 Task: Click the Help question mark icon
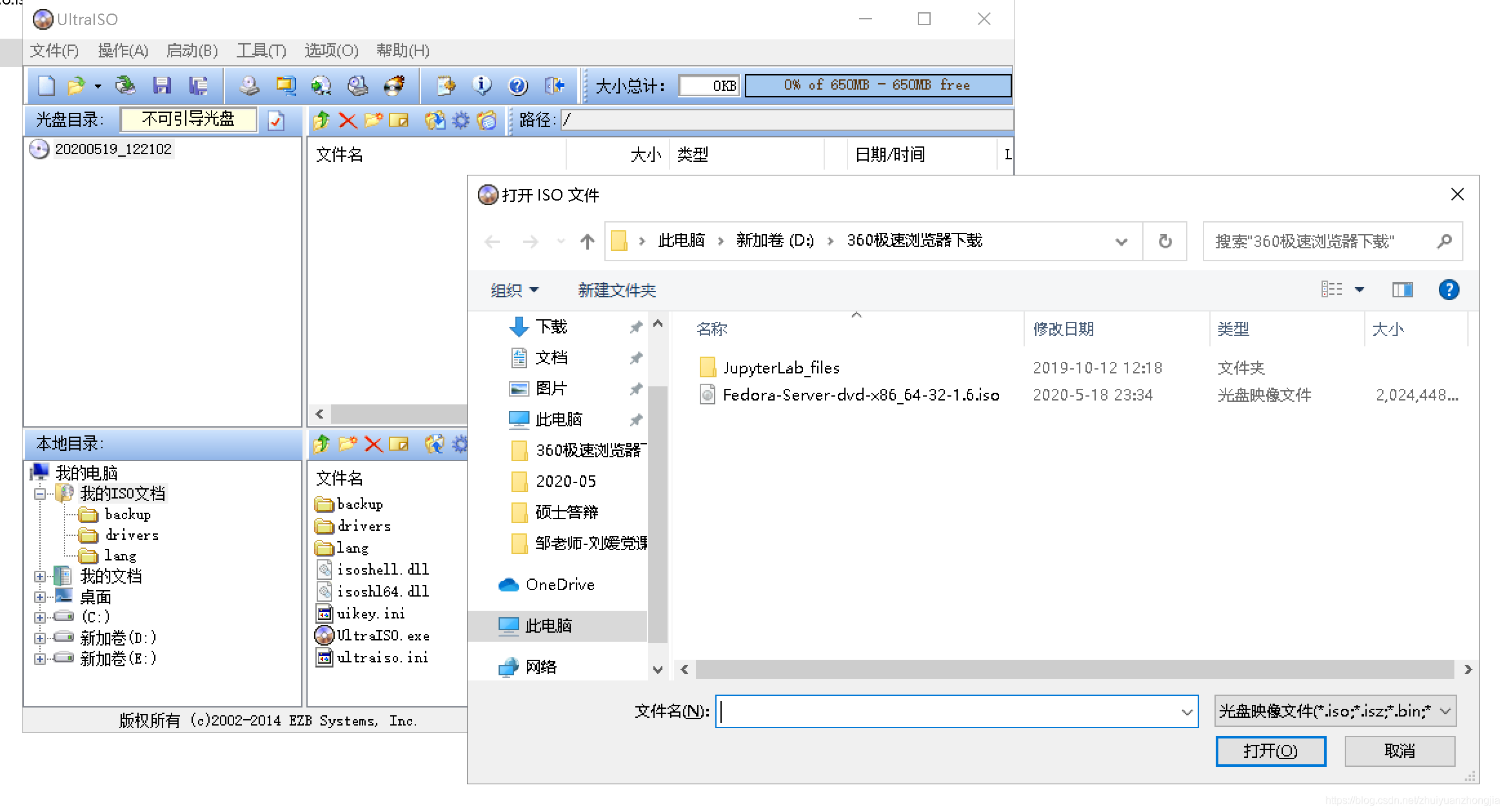tap(517, 85)
